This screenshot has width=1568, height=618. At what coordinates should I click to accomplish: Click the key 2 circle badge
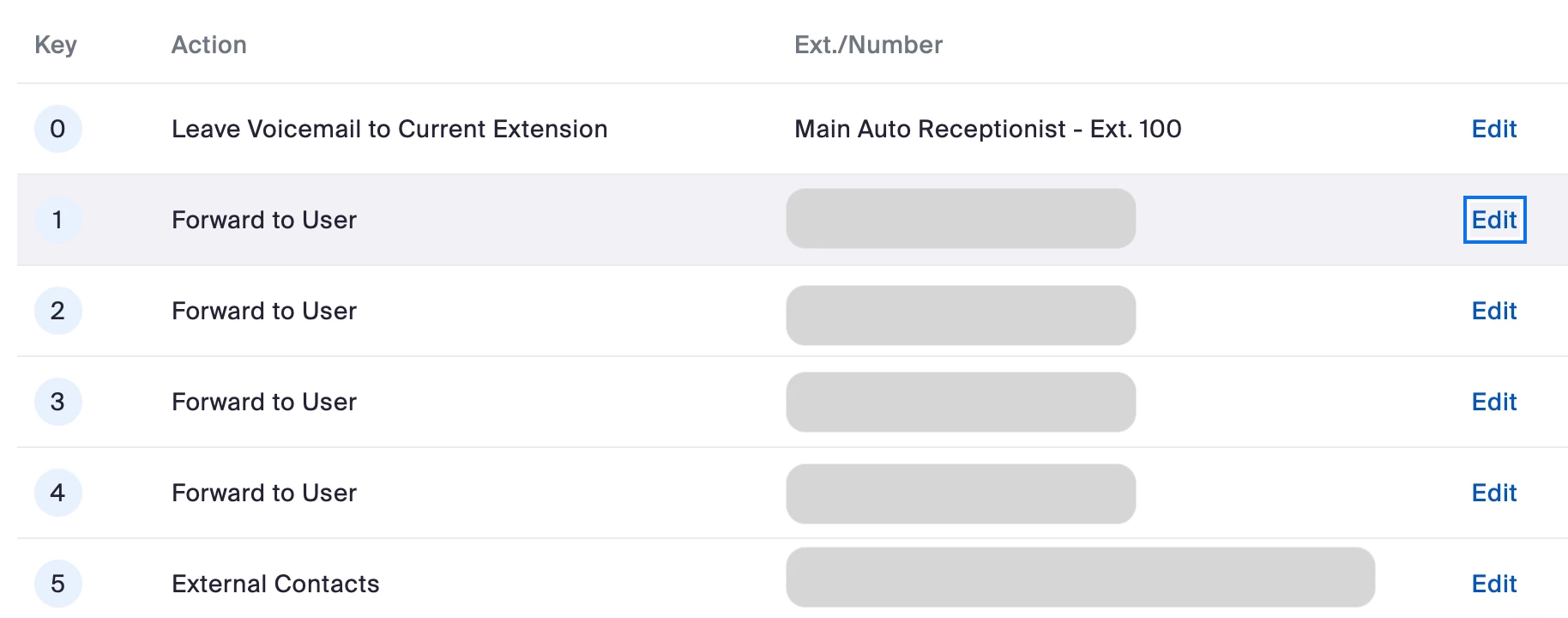point(57,311)
